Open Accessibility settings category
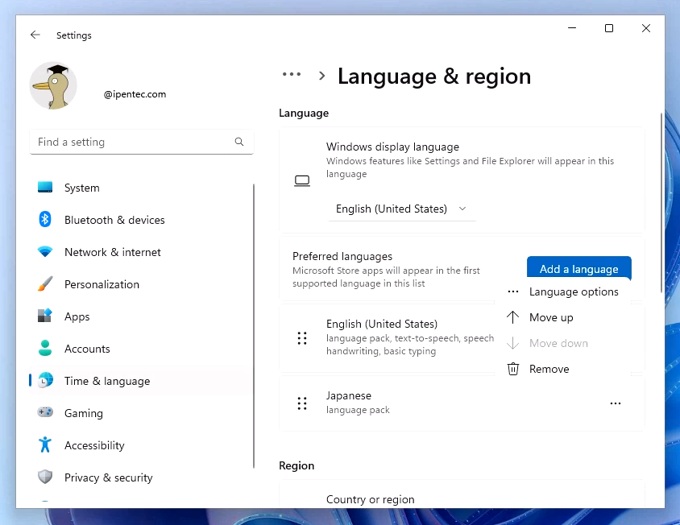 [x=141, y=445]
